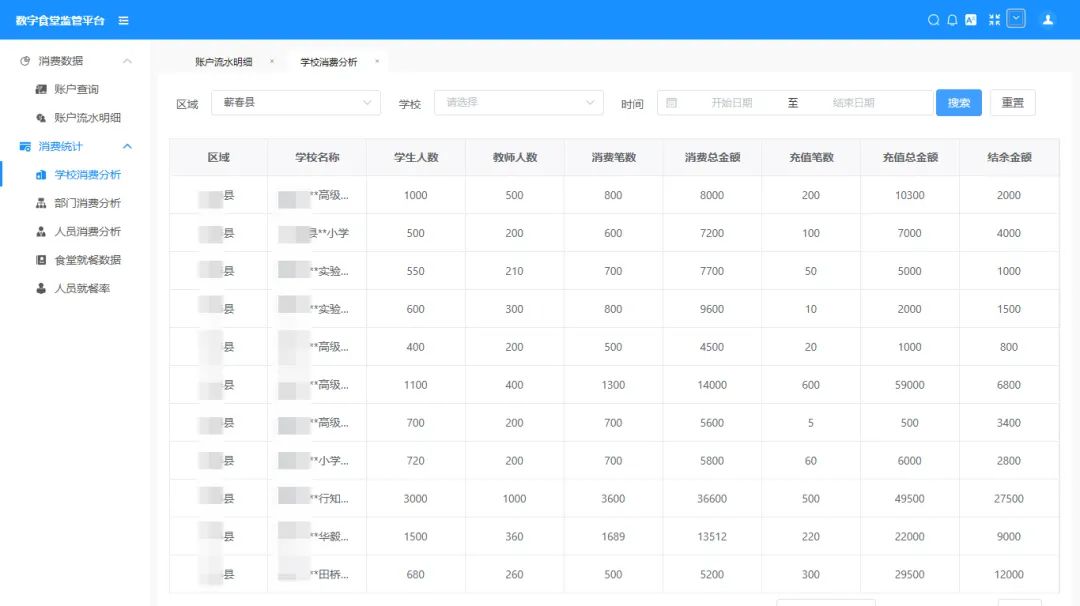
Task: Toggle the hamburger menu in header
Action: coord(123,21)
